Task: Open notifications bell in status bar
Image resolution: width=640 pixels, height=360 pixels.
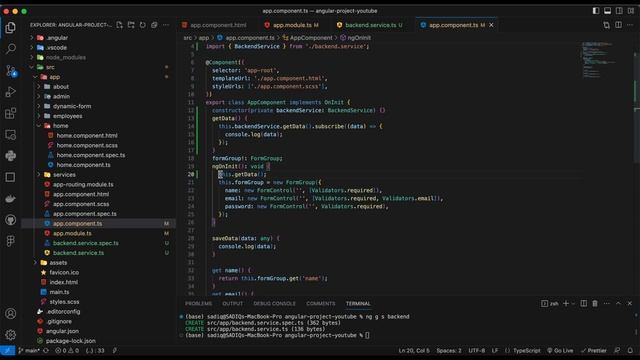Action: click(x=630, y=350)
